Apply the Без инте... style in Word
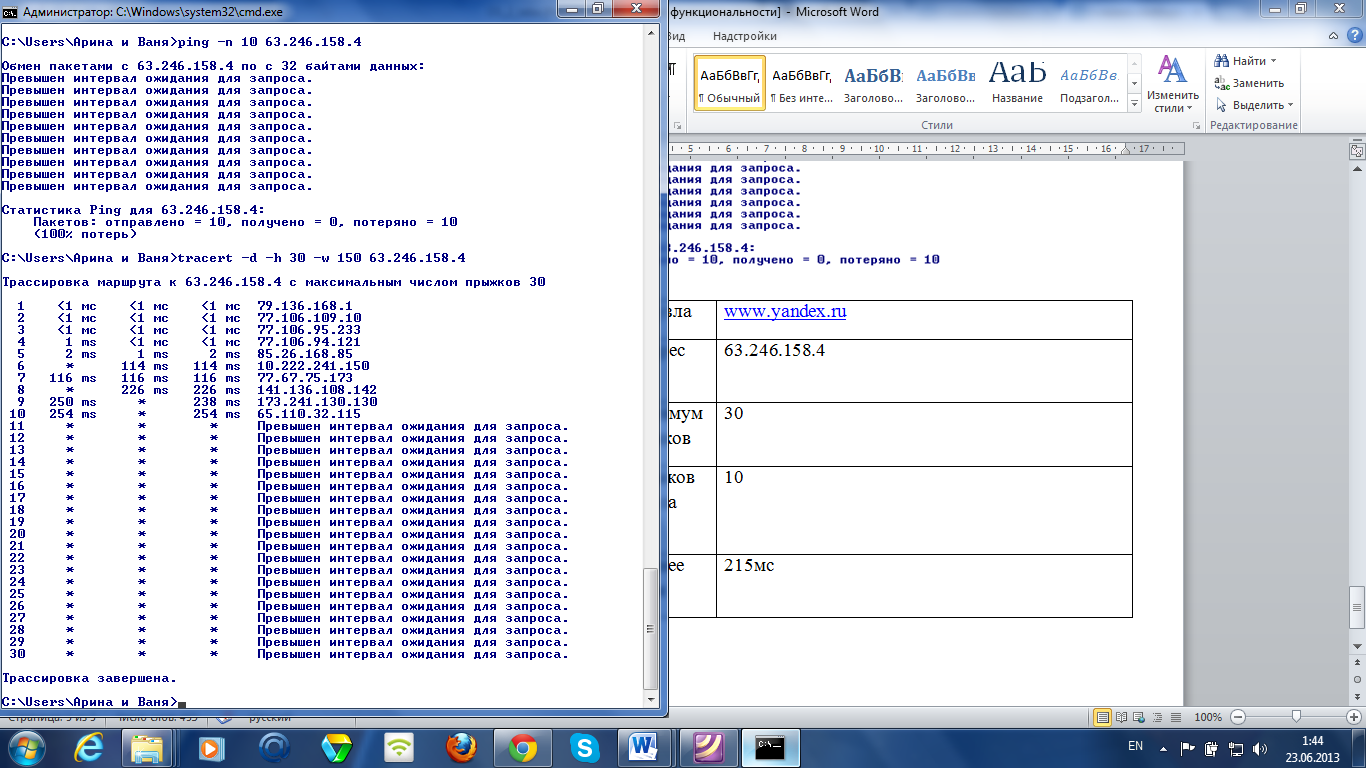The height and width of the screenshot is (768, 1366). coord(802,83)
